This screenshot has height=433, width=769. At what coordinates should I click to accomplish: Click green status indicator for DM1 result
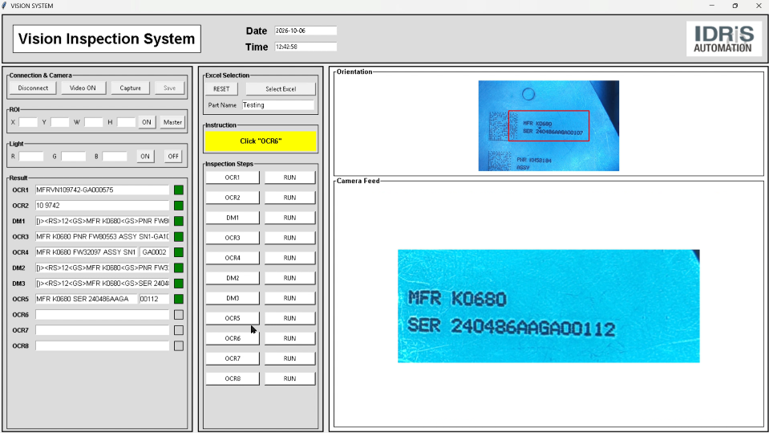pyautogui.click(x=179, y=221)
